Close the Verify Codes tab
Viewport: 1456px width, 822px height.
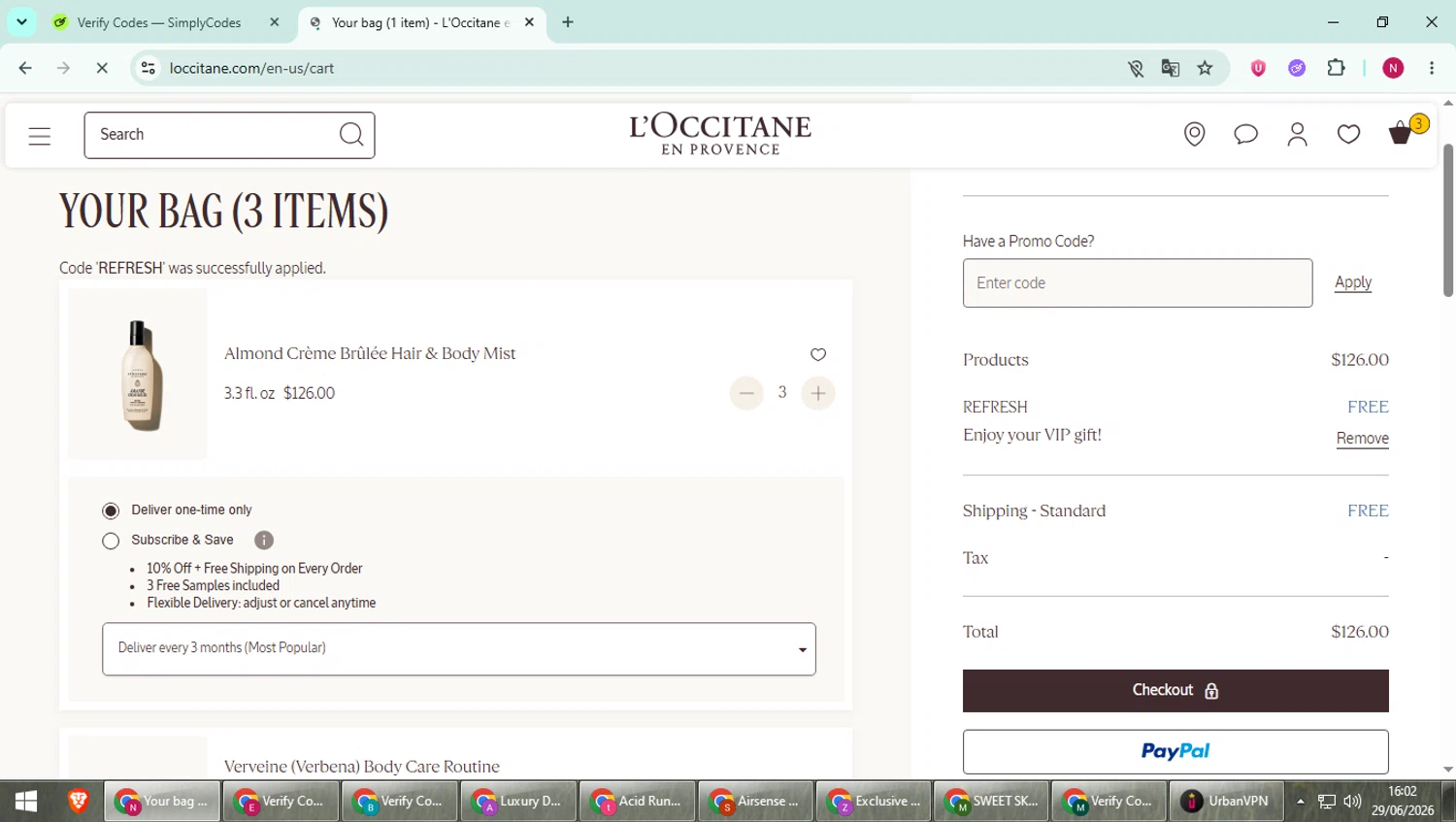click(275, 22)
